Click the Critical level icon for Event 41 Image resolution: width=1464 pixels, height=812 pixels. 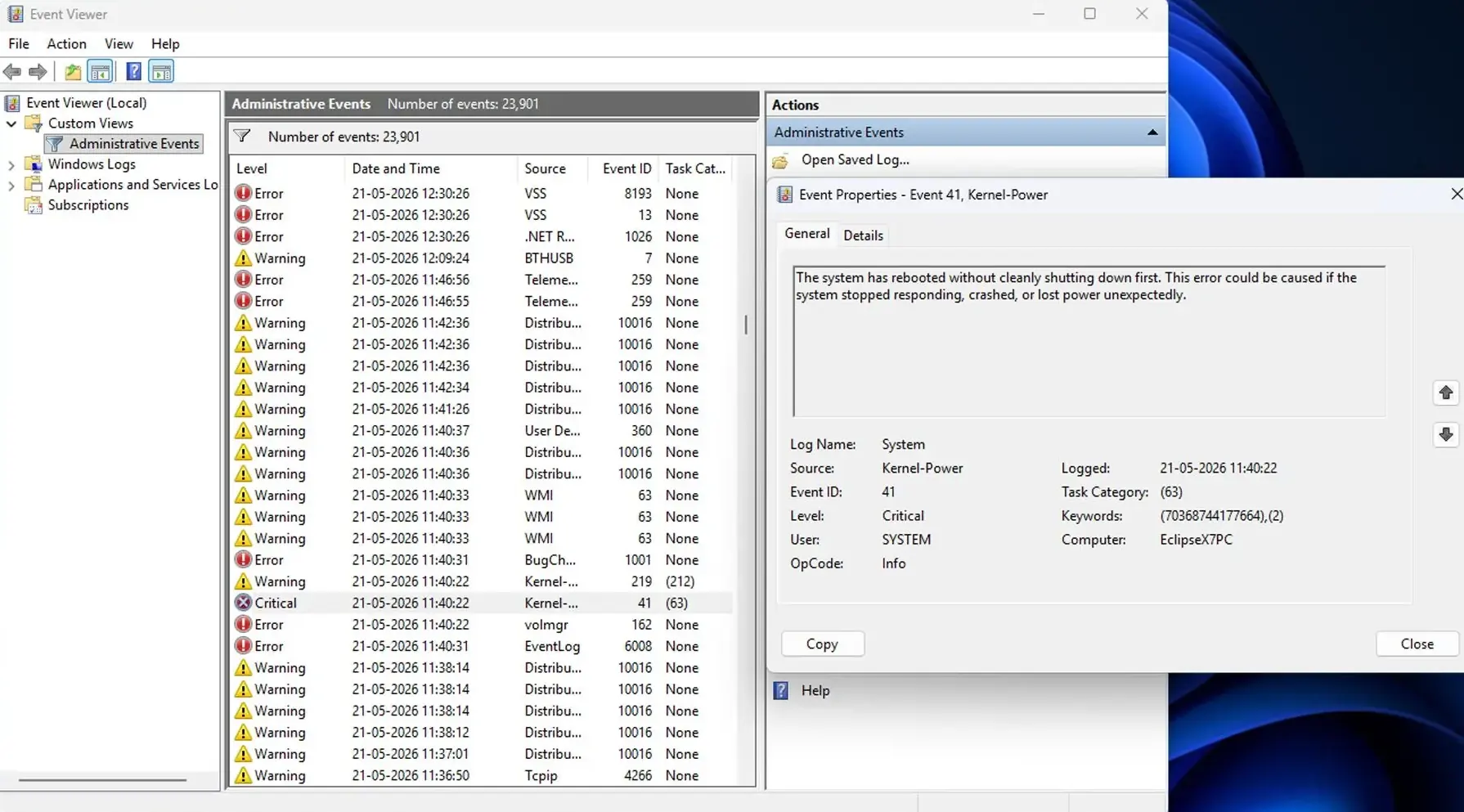243,603
